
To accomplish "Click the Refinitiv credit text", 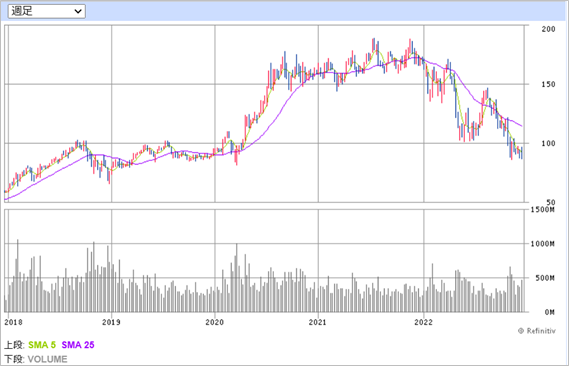I will point(537,331).
